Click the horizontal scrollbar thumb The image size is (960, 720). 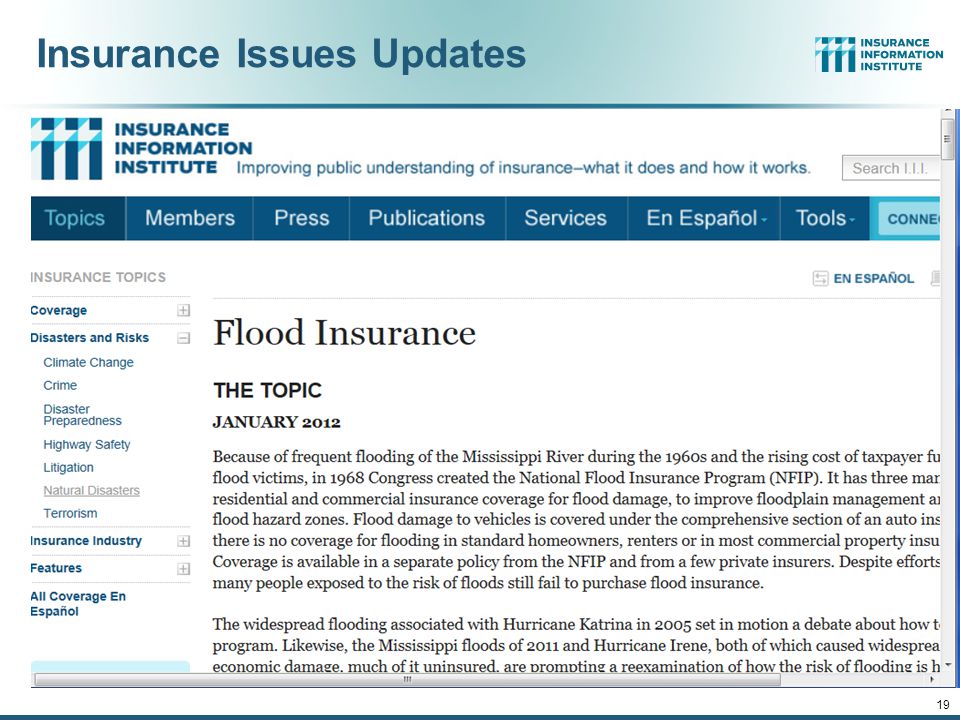(407, 680)
